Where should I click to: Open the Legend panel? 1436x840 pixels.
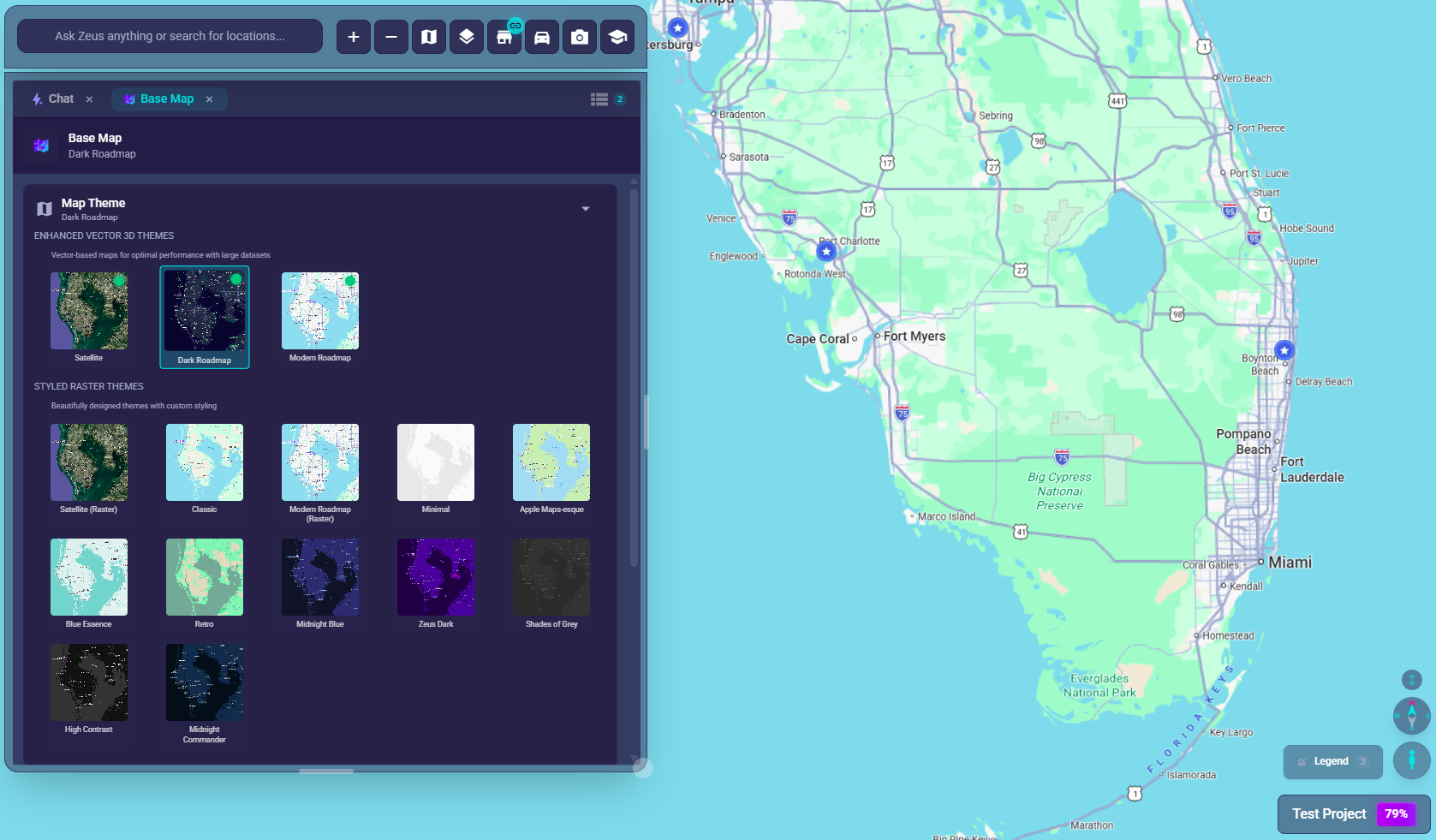[1332, 762]
